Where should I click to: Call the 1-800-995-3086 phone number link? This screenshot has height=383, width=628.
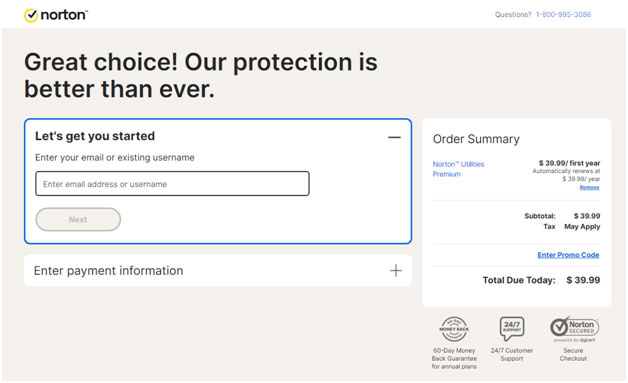[563, 14]
